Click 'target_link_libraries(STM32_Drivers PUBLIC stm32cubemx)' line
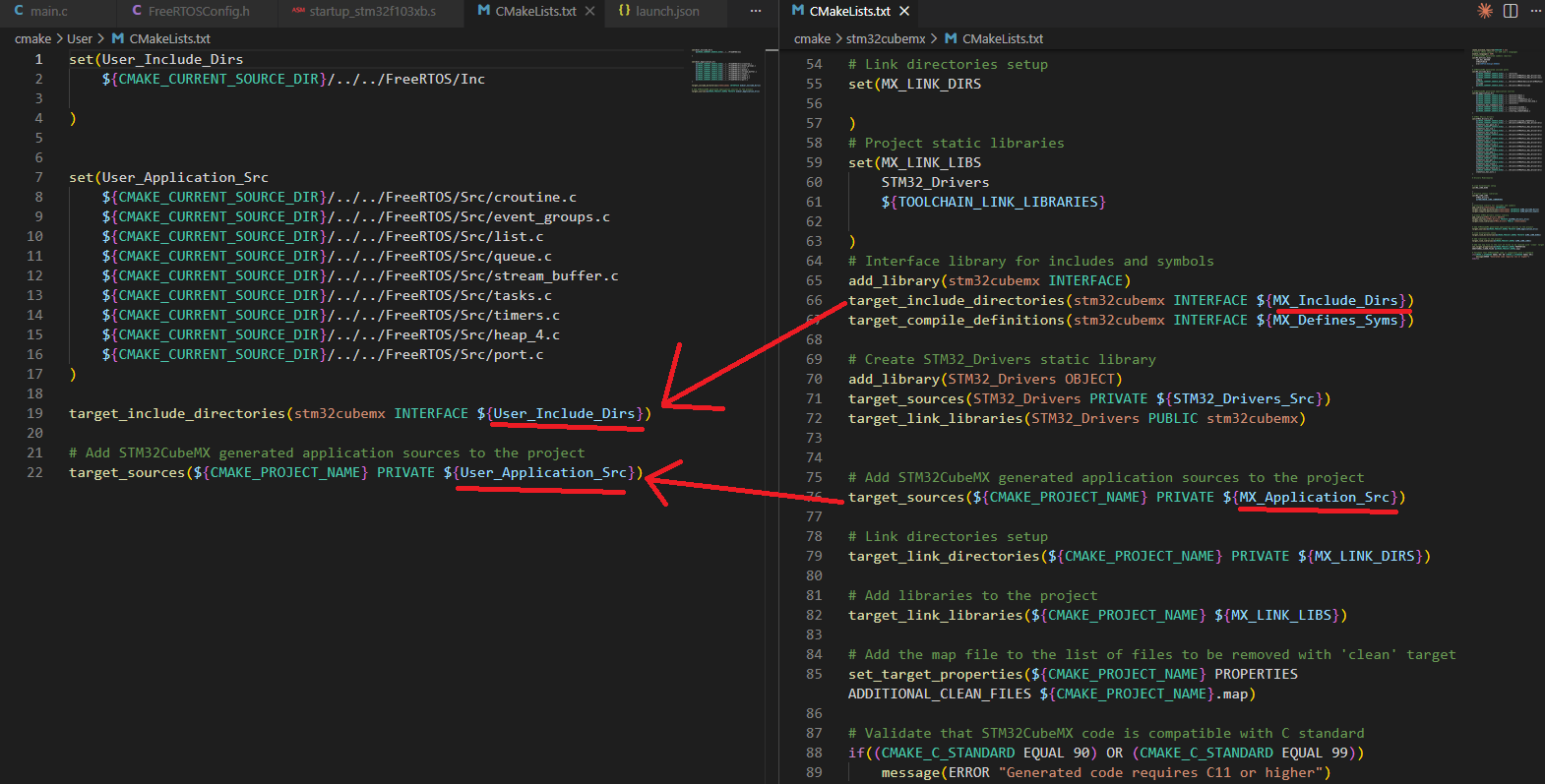1545x784 pixels. pyautogui.click(x=1077, y=418)
